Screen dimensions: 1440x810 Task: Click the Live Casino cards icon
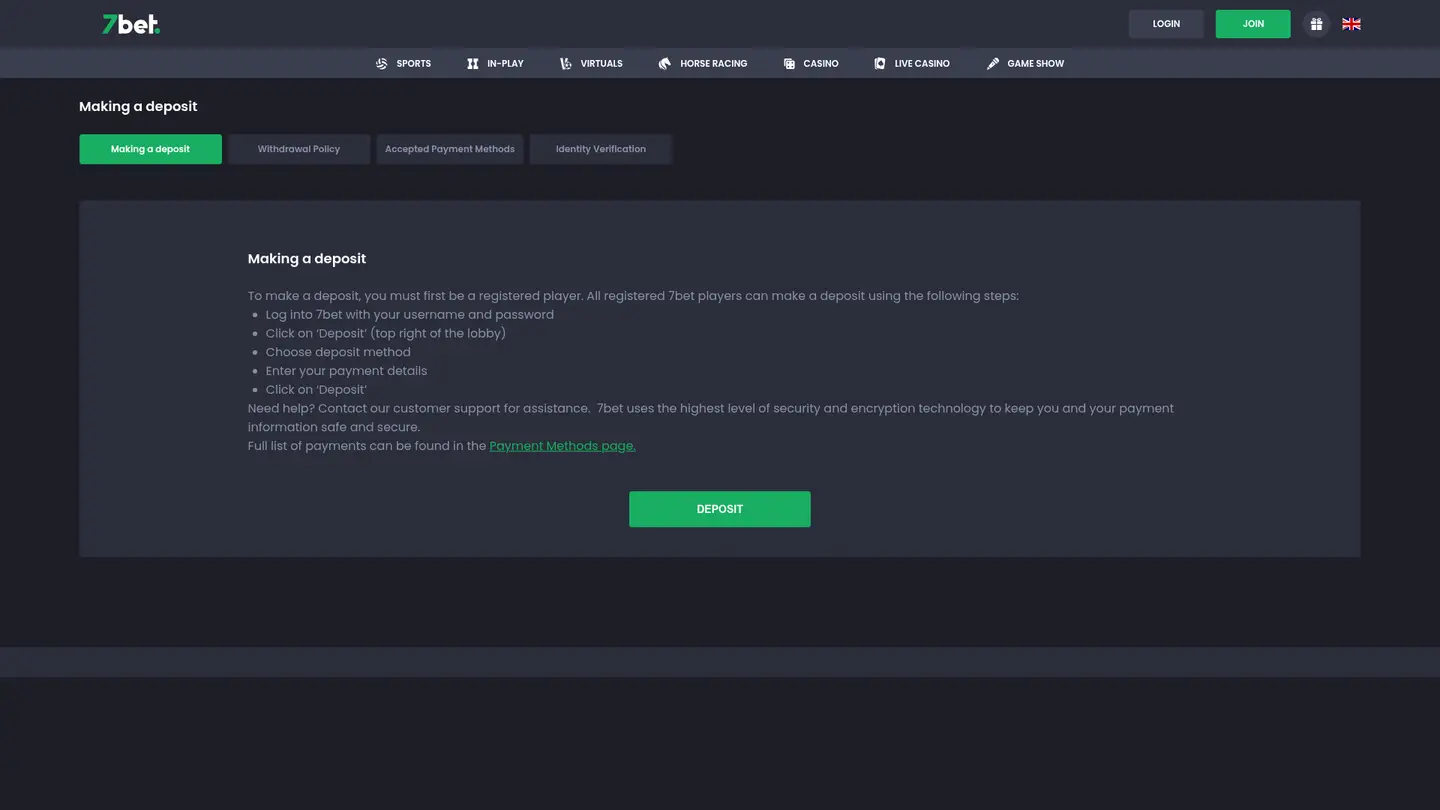pyautogui.click(x=880, y=63)
